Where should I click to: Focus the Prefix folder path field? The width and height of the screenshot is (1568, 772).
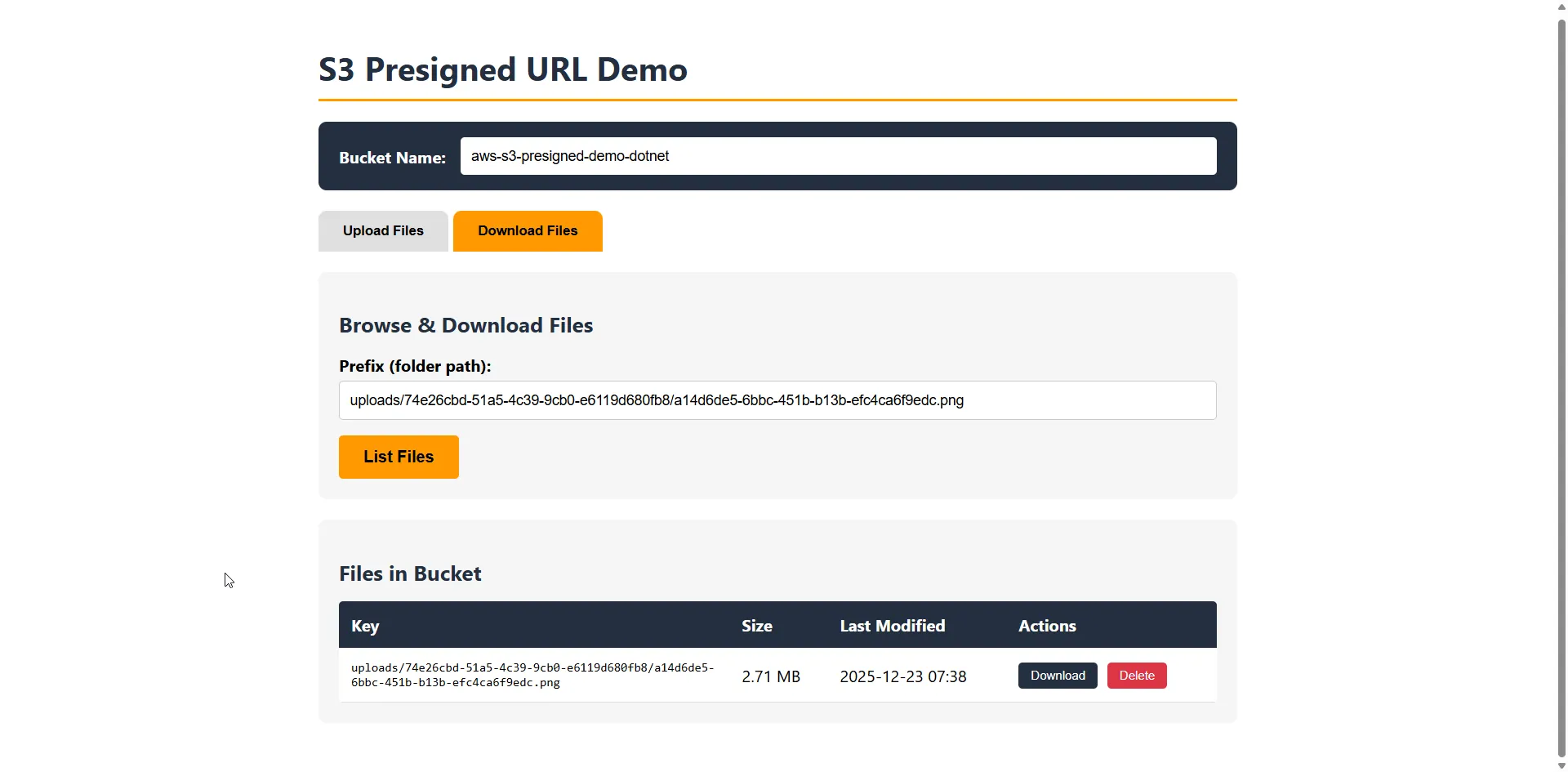(776, 399)
